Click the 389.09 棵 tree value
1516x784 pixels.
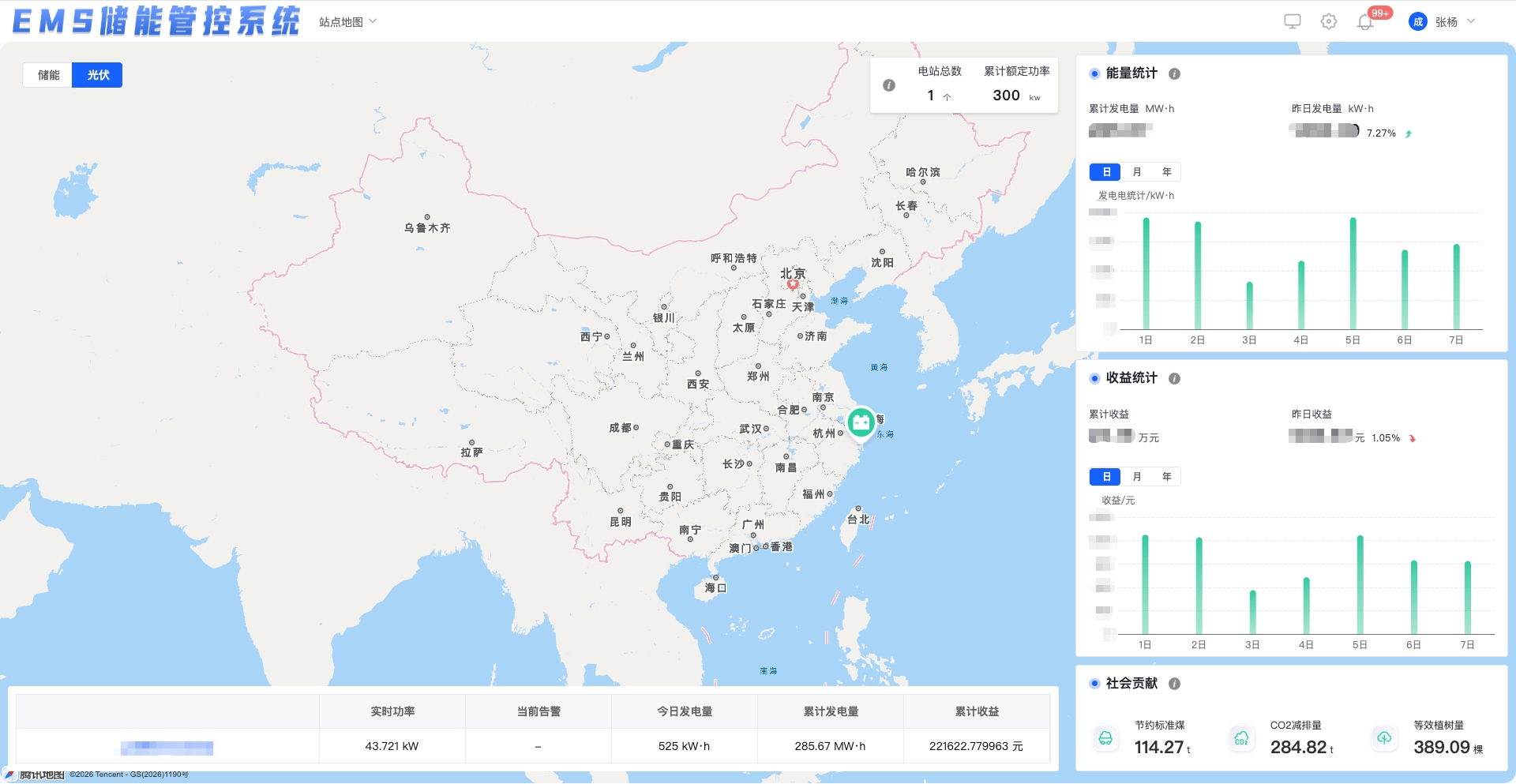click(x=1448, y=747)
